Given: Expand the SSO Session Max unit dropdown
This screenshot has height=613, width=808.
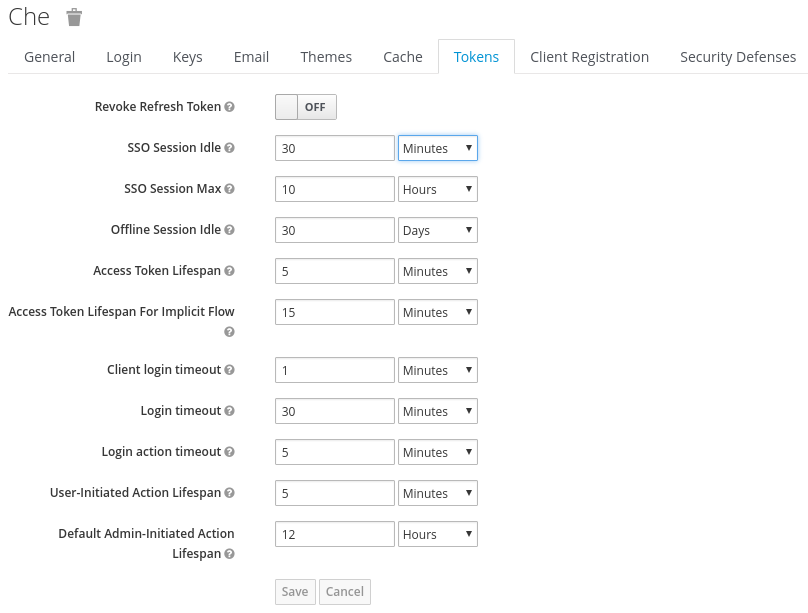Looking at the screenshot, I should pyautogui.click(x=437, y=189).
